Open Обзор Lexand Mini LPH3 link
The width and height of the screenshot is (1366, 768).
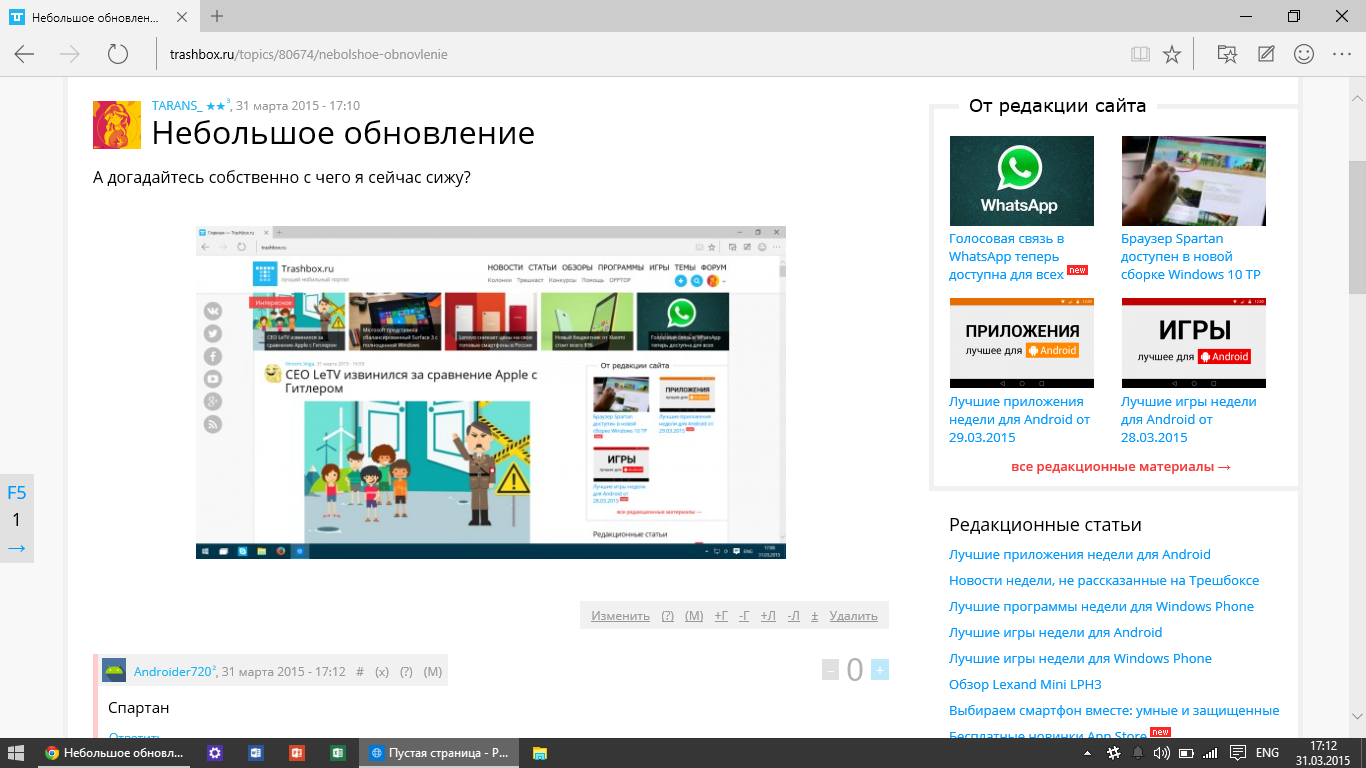click(1025, 684)
